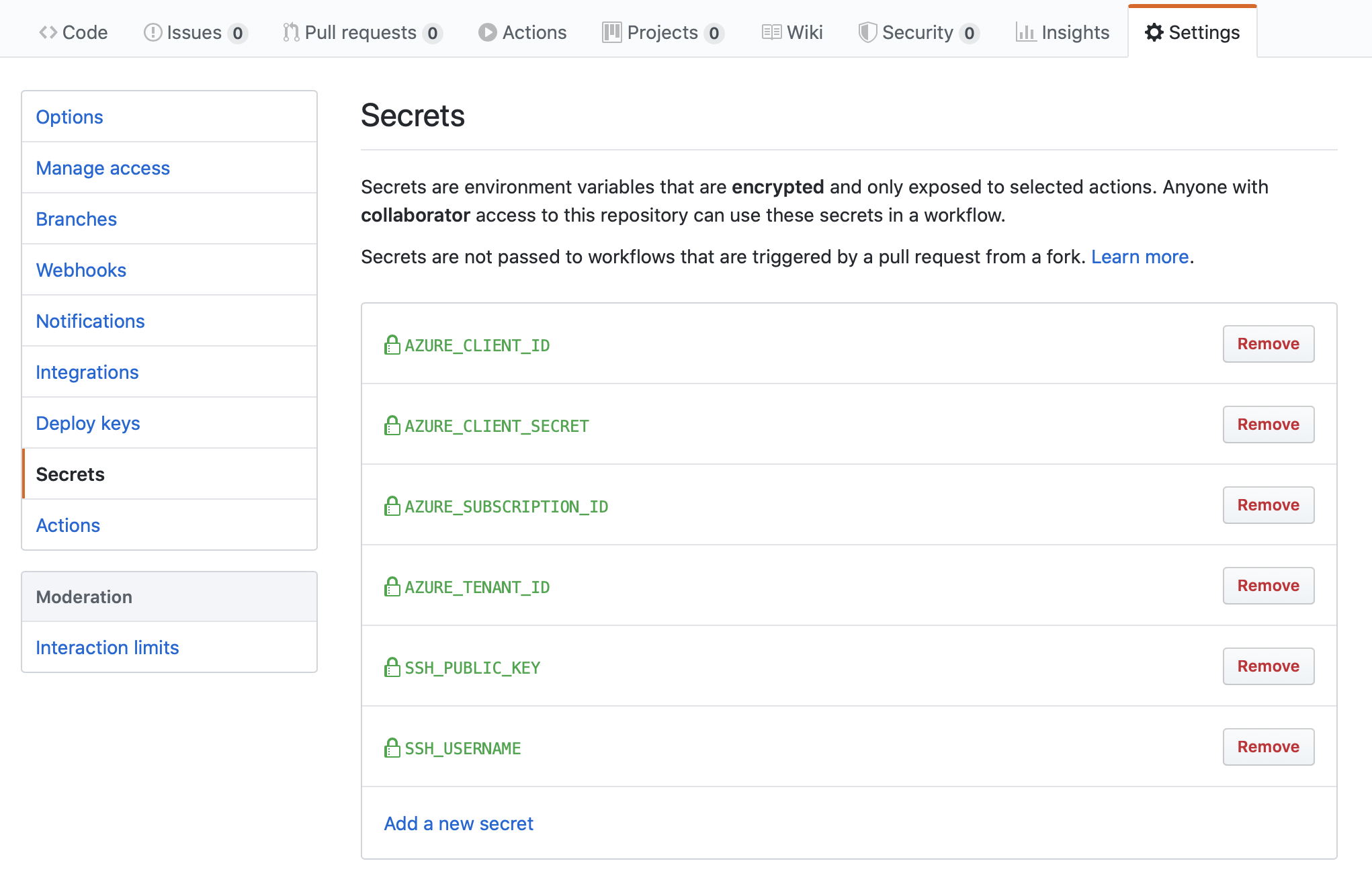Viewport: 1372px width, 896px height.
Task: Click the Moderation section header
Action: (x=169, y=597)
